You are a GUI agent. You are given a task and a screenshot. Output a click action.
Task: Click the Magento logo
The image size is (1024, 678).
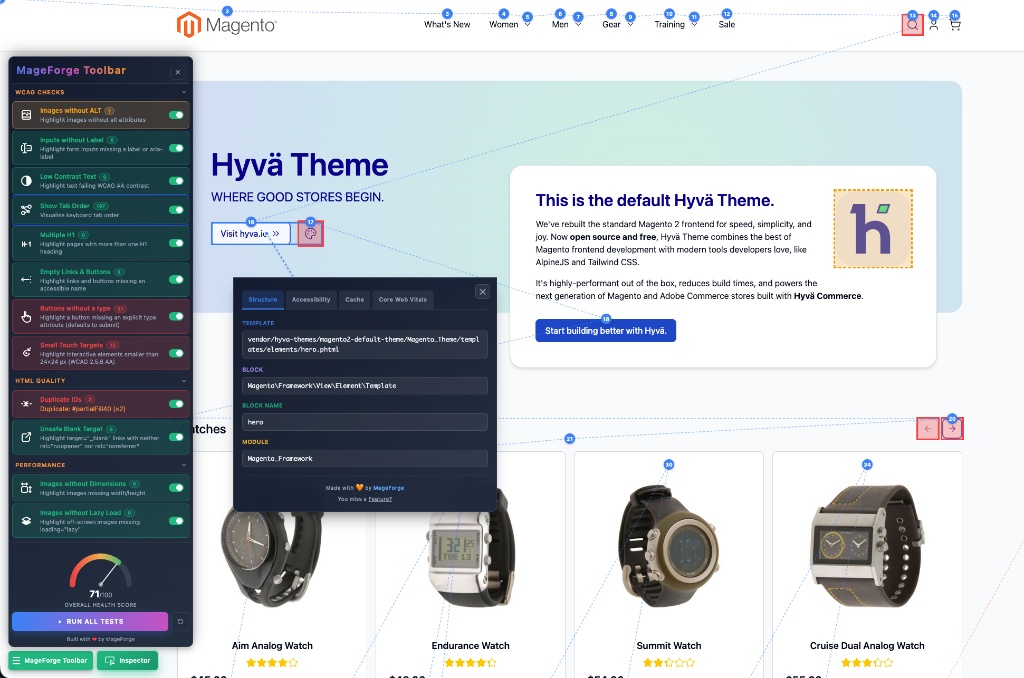(227, 25)
